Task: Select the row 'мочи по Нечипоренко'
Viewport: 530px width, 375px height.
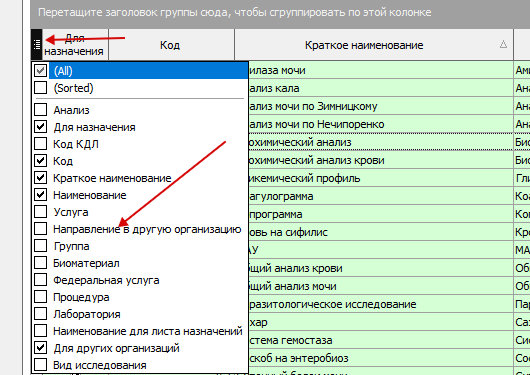Action: (381, 124)
